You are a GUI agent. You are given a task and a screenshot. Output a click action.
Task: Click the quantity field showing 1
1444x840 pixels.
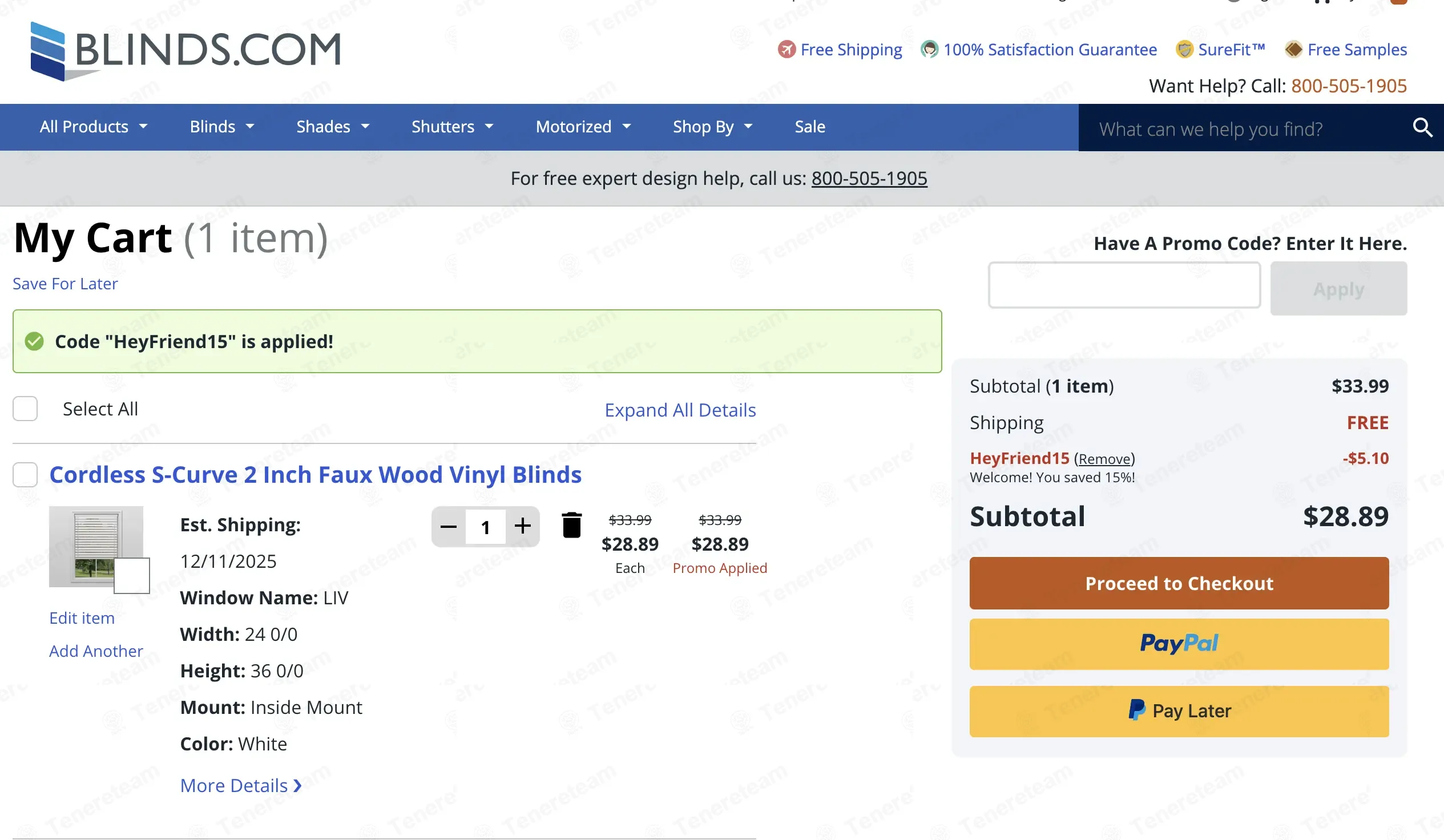(485, 527)
